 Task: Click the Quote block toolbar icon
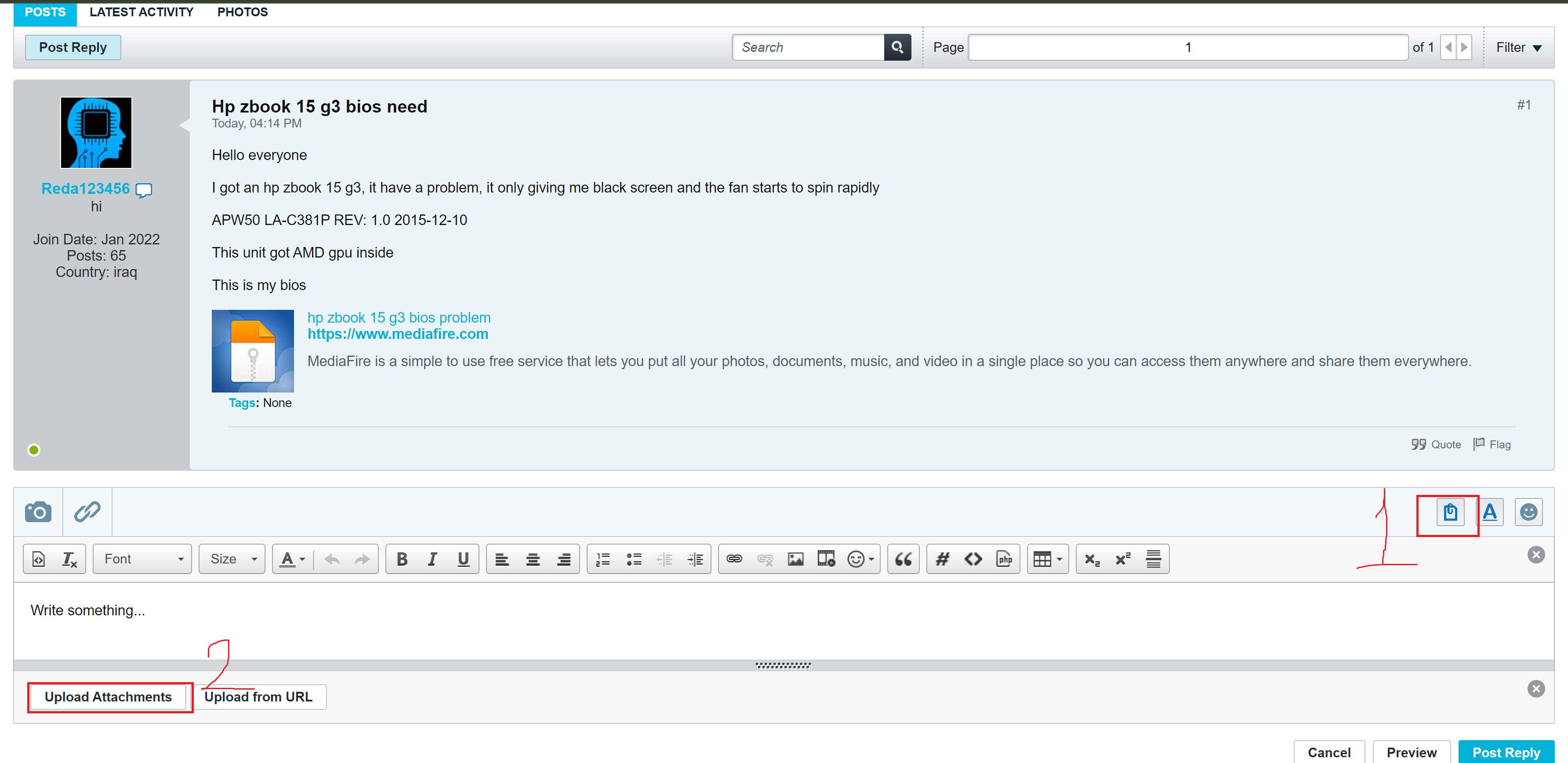(x=903, y=559)
